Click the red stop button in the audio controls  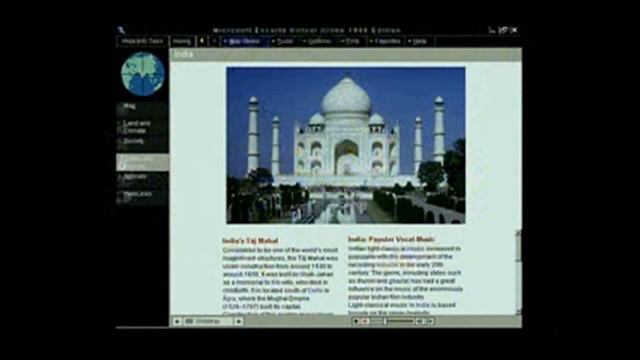pos(365,322)
